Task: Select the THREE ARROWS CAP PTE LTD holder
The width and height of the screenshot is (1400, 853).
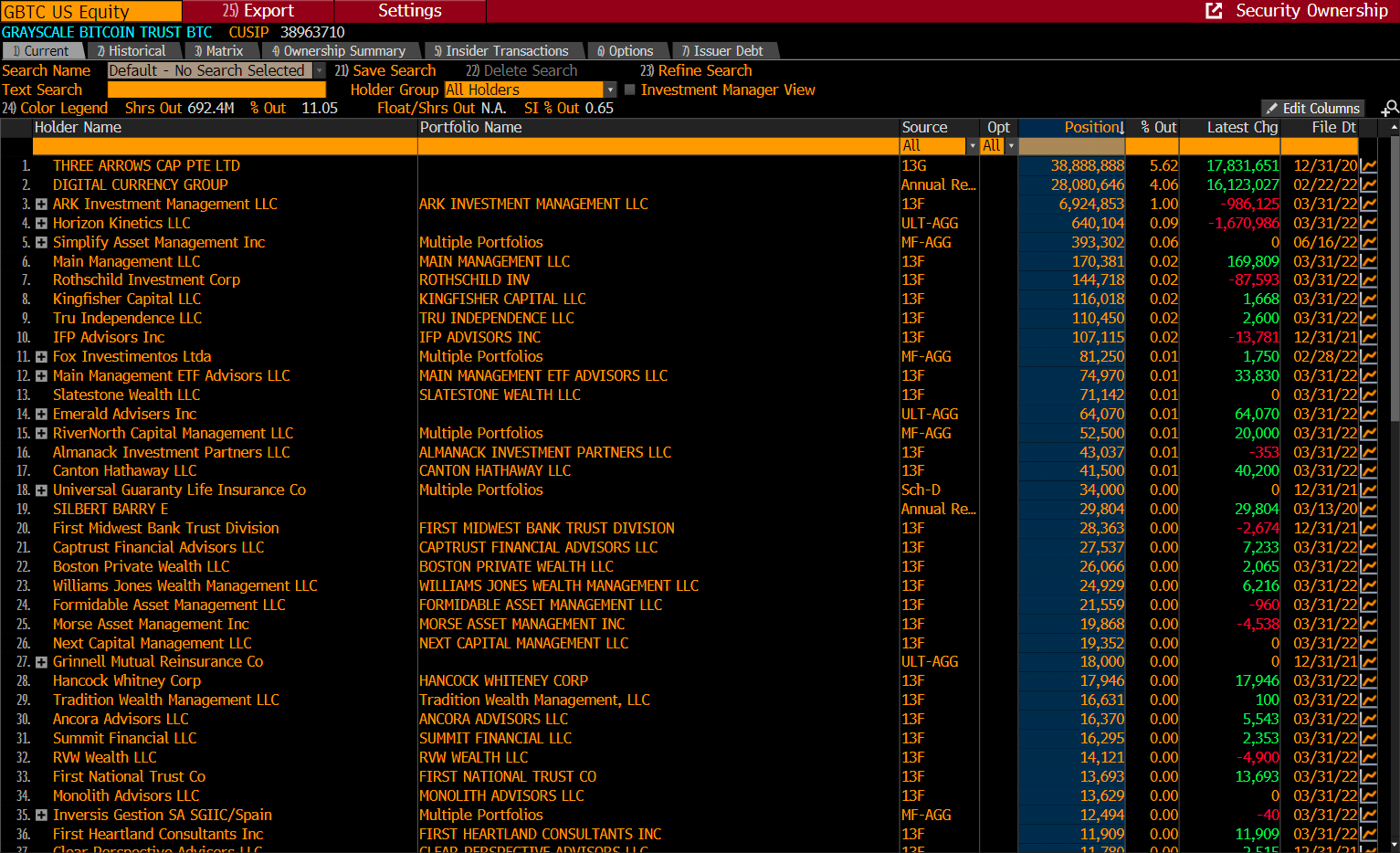Action: 146,166
